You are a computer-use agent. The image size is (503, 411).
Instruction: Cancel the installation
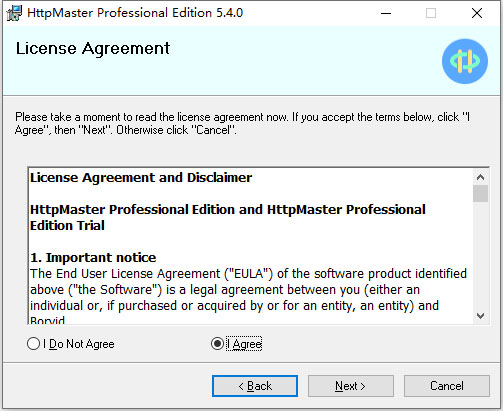tap(447, 386)
